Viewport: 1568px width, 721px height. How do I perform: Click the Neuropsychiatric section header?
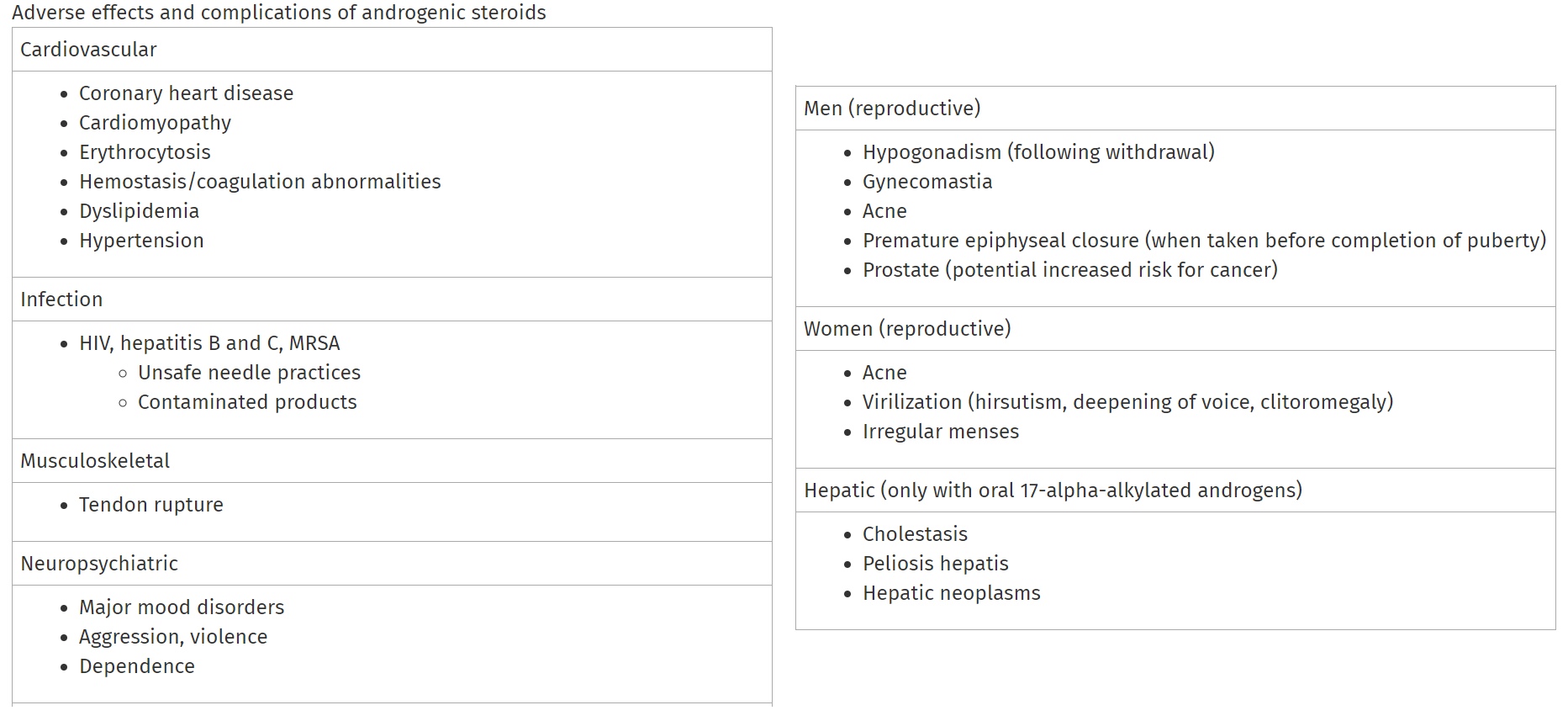tap(99, 564)
